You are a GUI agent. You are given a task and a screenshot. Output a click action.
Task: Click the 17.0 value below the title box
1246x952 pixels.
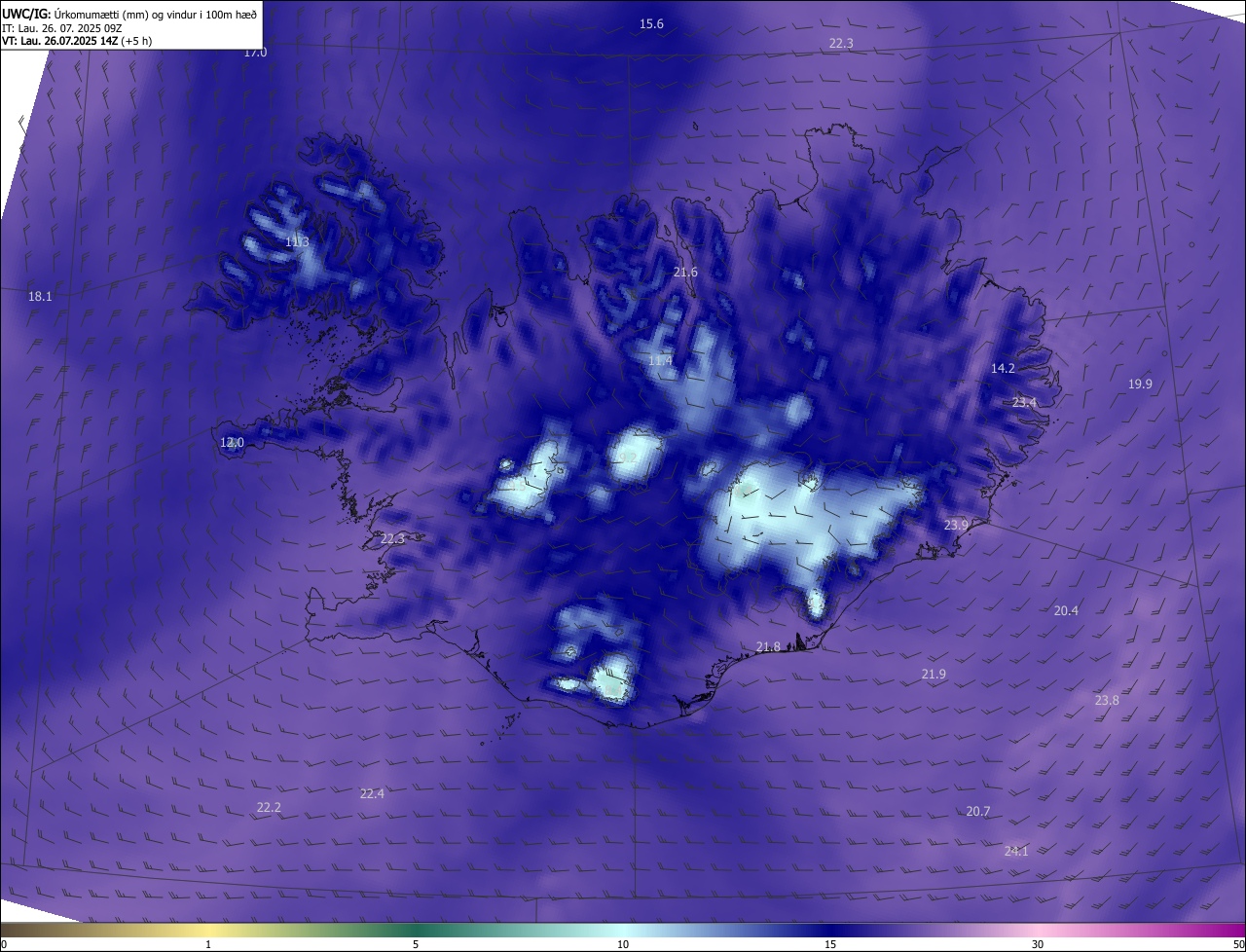click(x=255, y=53)
